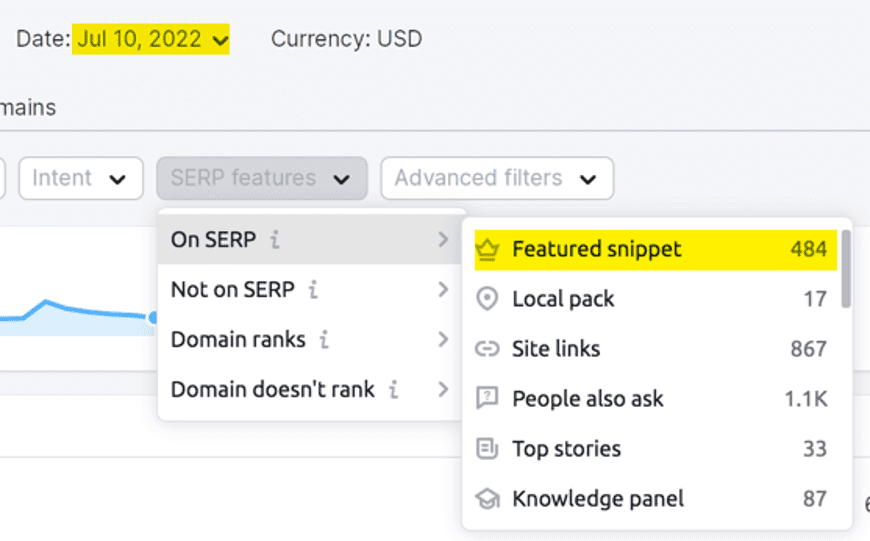Click the Knowledge panel graduation cap icon
The width and height of the screenshot is (870, 541).
(487, 498)
